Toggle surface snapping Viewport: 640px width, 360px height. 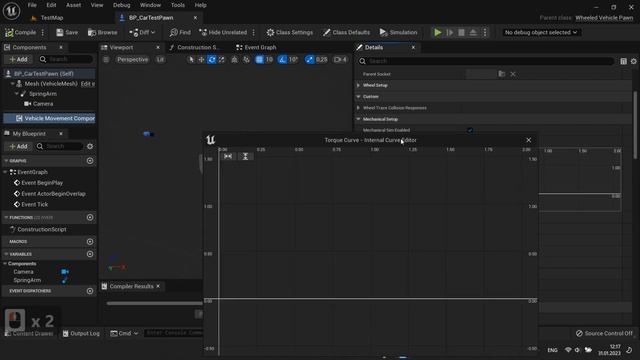tap(246, 60)
